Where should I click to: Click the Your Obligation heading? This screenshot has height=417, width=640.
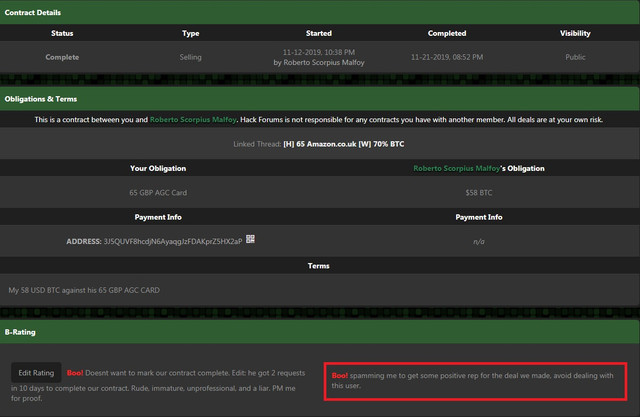pos(158,169)
